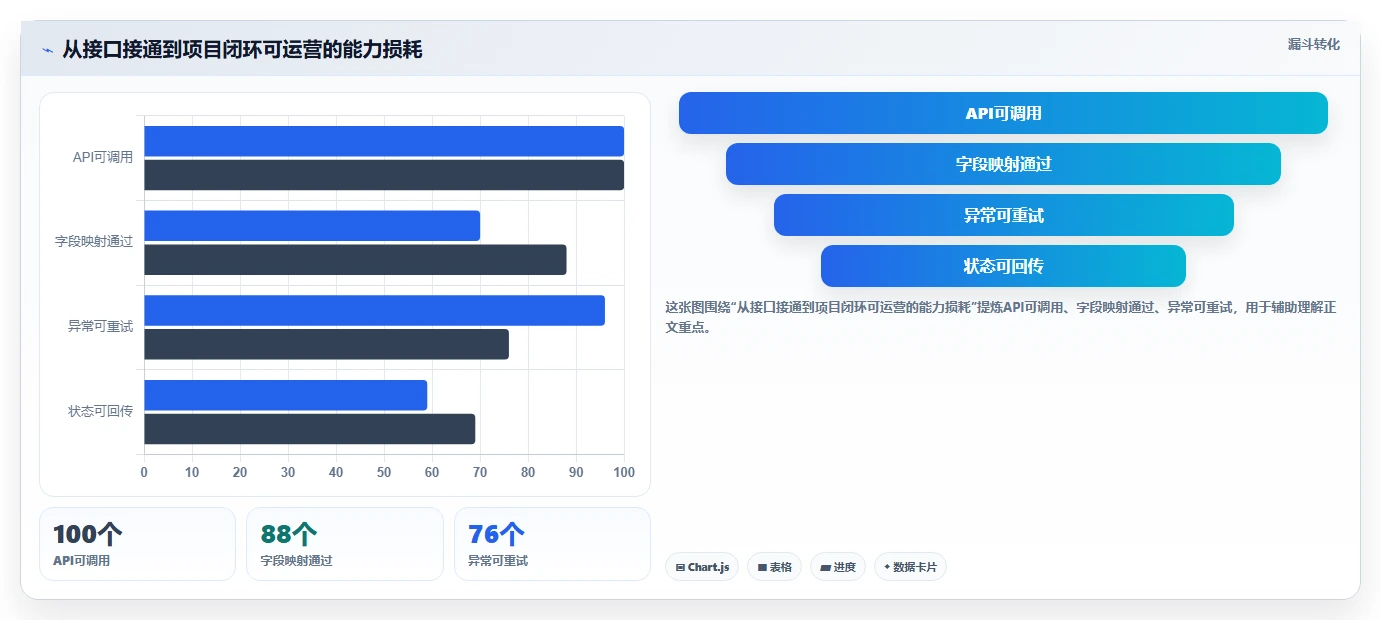Click the 字段映射通过 y-axis label
The height and width of the screenshot is (620, 1381).
click(94, 242)
